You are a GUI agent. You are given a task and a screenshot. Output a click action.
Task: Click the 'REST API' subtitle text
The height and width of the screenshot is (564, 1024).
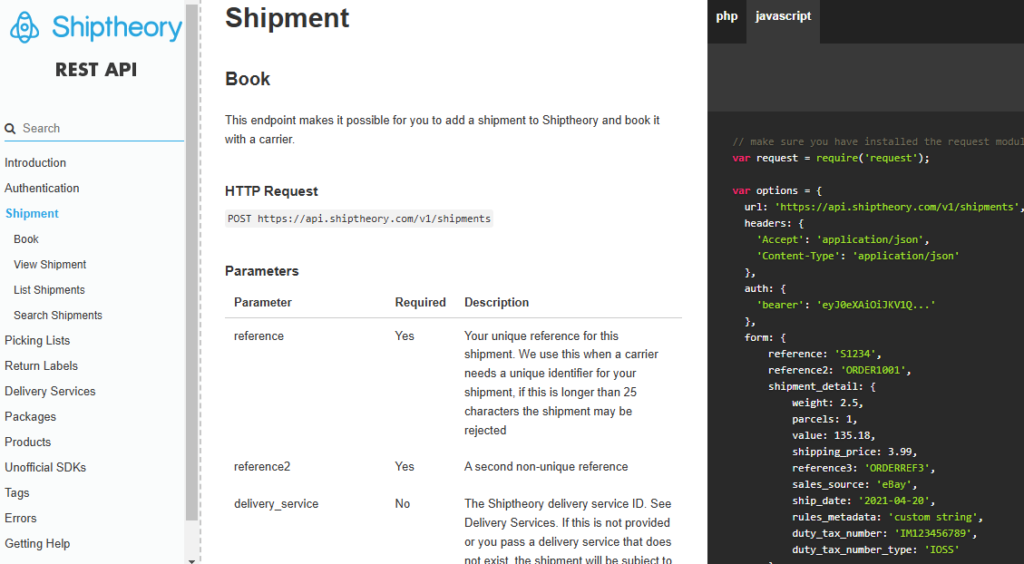point(96,70)
